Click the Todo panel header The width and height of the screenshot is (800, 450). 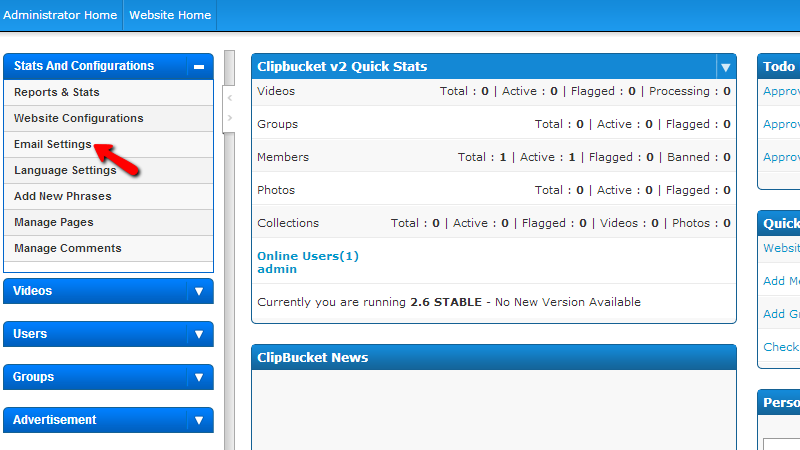coord(779,66)
